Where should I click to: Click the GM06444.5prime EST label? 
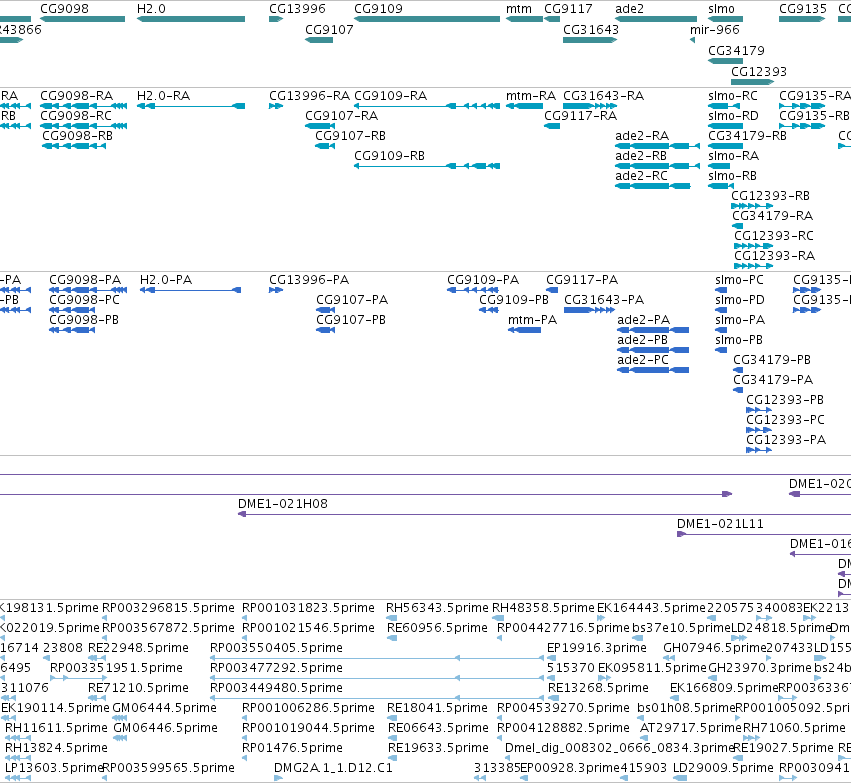pyautogui.click(x=164, y=708)
